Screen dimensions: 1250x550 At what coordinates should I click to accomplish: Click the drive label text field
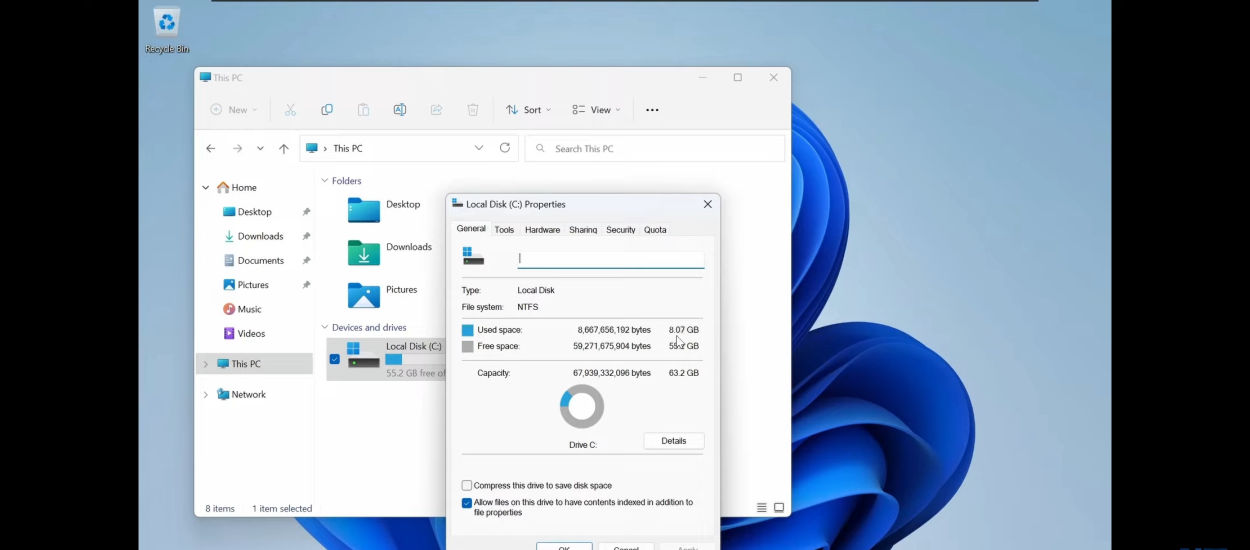(x=610, y=259)
